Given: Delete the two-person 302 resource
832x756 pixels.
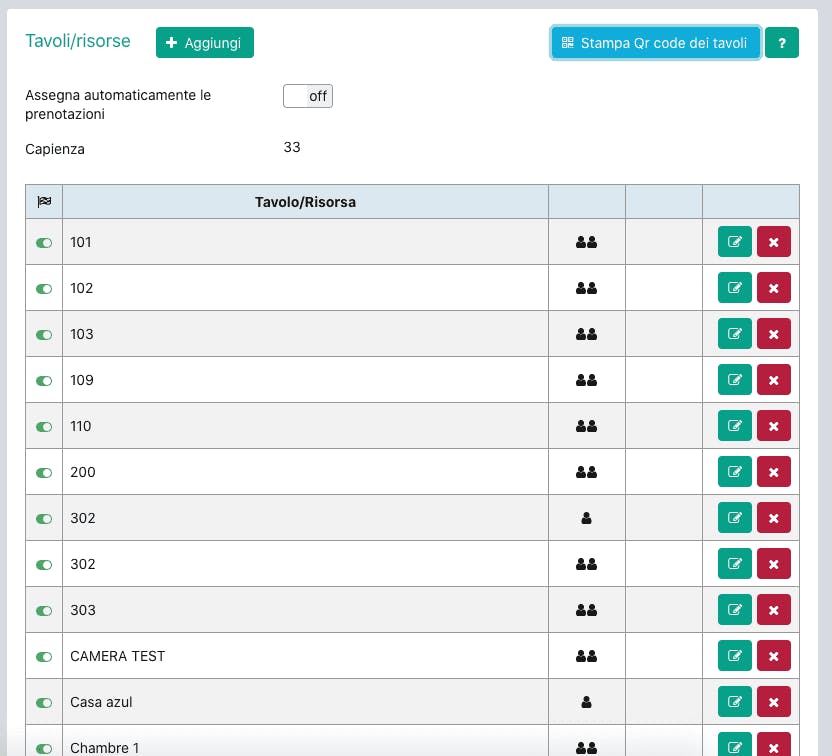Looking at the screenshot, I should [x=774, y=563].
